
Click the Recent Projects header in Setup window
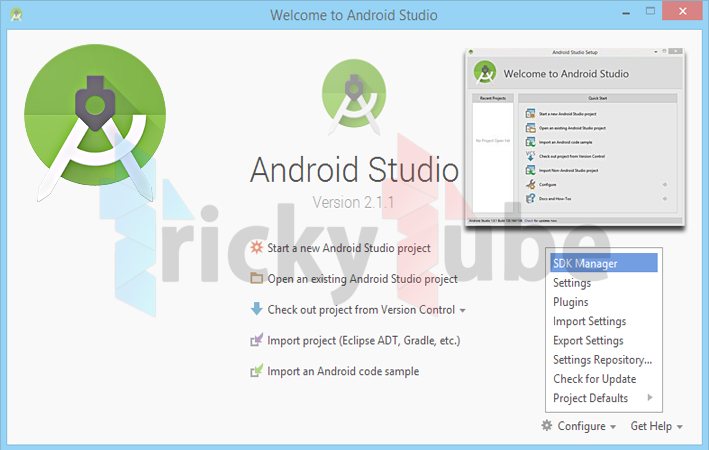(x=493, y=98)
